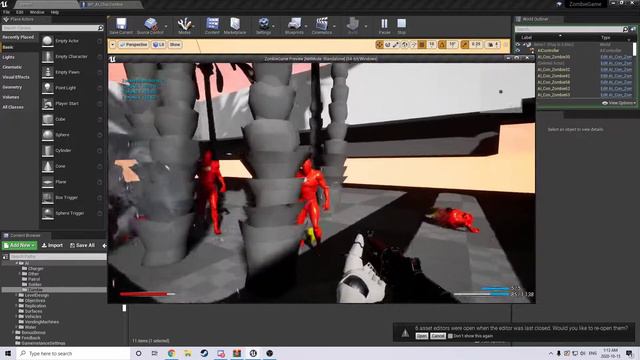Select the Point Light placement icon
This screenshot has height=360, width=640.
coord(48,88)
